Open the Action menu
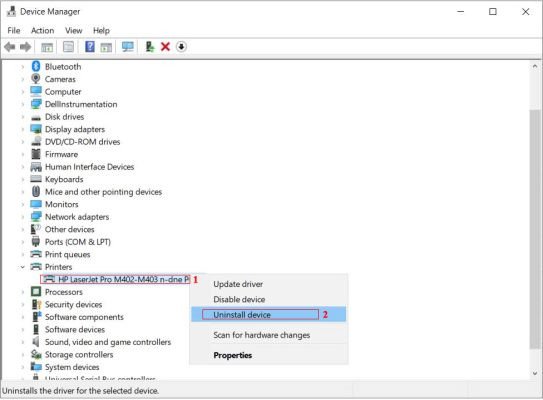Screen dimensions: 543x400 tap(42, 30)
